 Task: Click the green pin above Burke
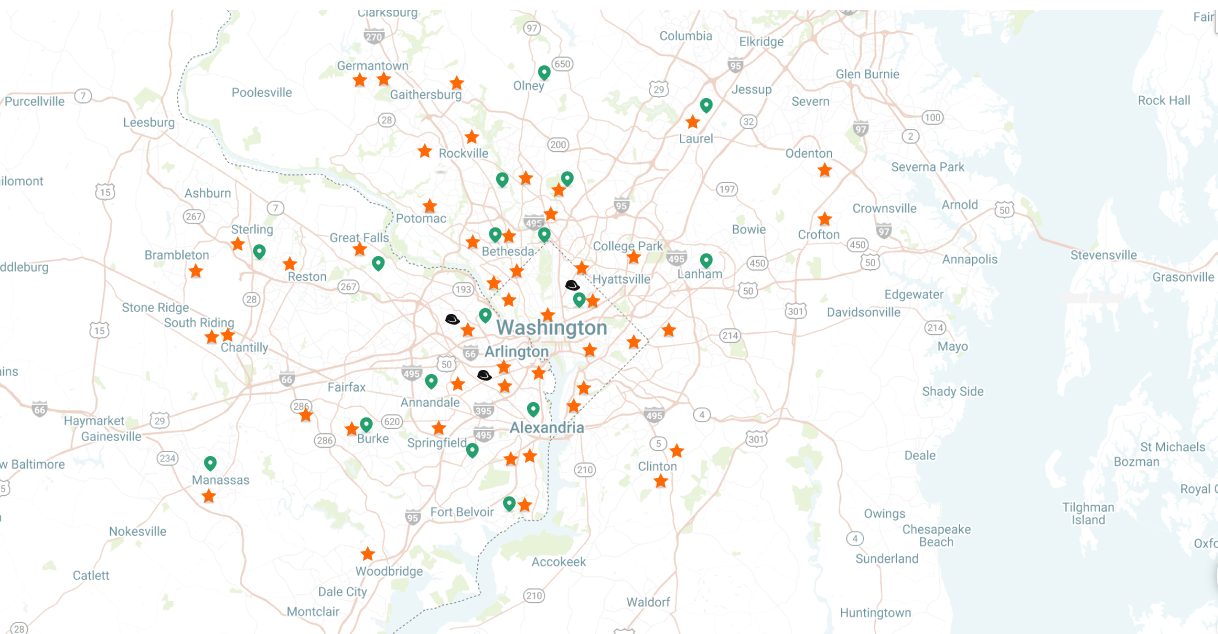[x=366, y=424]
